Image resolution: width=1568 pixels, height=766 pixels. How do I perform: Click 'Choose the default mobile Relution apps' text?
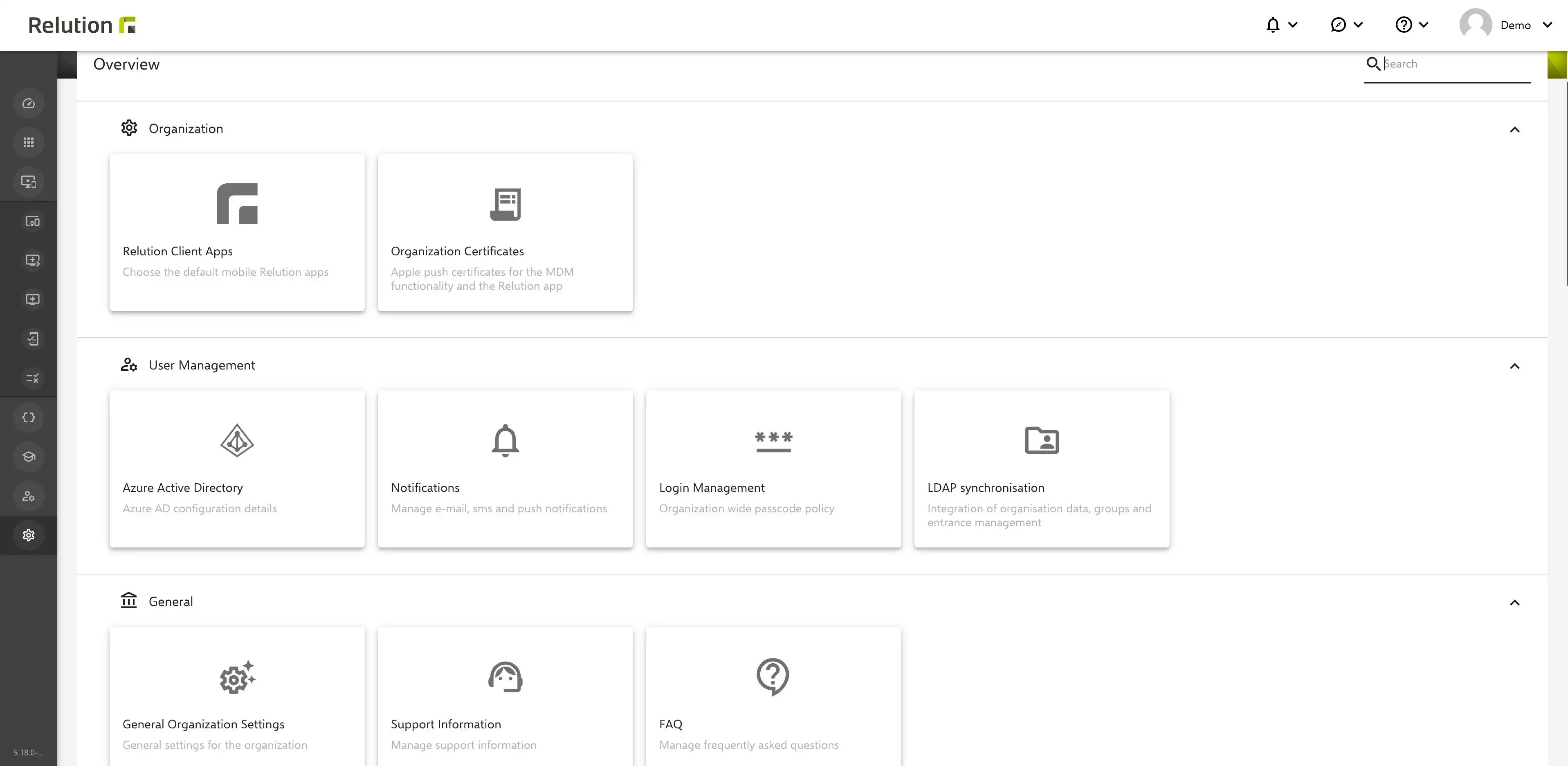(225, 272)
